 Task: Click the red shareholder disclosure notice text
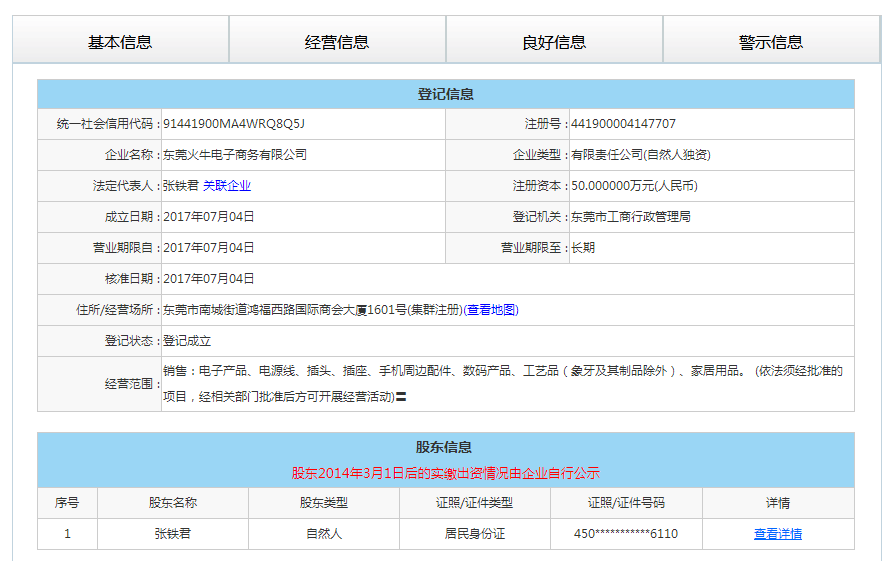point(445,473)
